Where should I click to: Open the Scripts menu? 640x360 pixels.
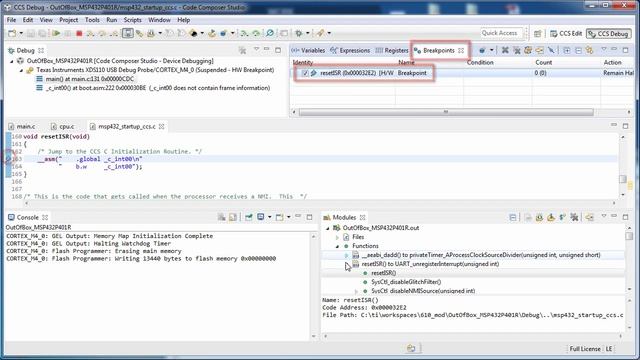tap(132, 20)
